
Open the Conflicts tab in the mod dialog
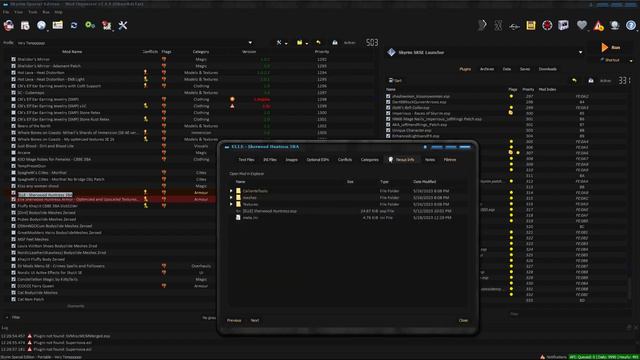pos(345,160)
